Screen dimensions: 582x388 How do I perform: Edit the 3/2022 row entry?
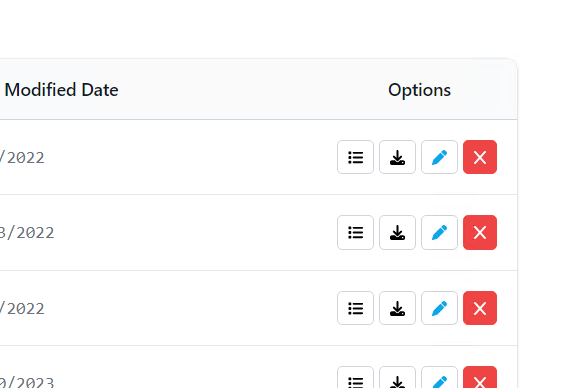tap(439, 232)
